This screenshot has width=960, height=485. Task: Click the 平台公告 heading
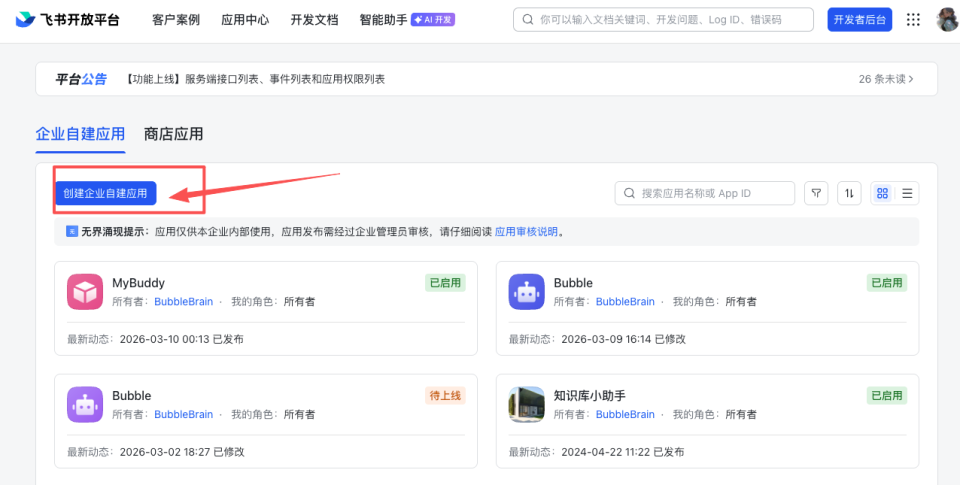tap(81, 79)
